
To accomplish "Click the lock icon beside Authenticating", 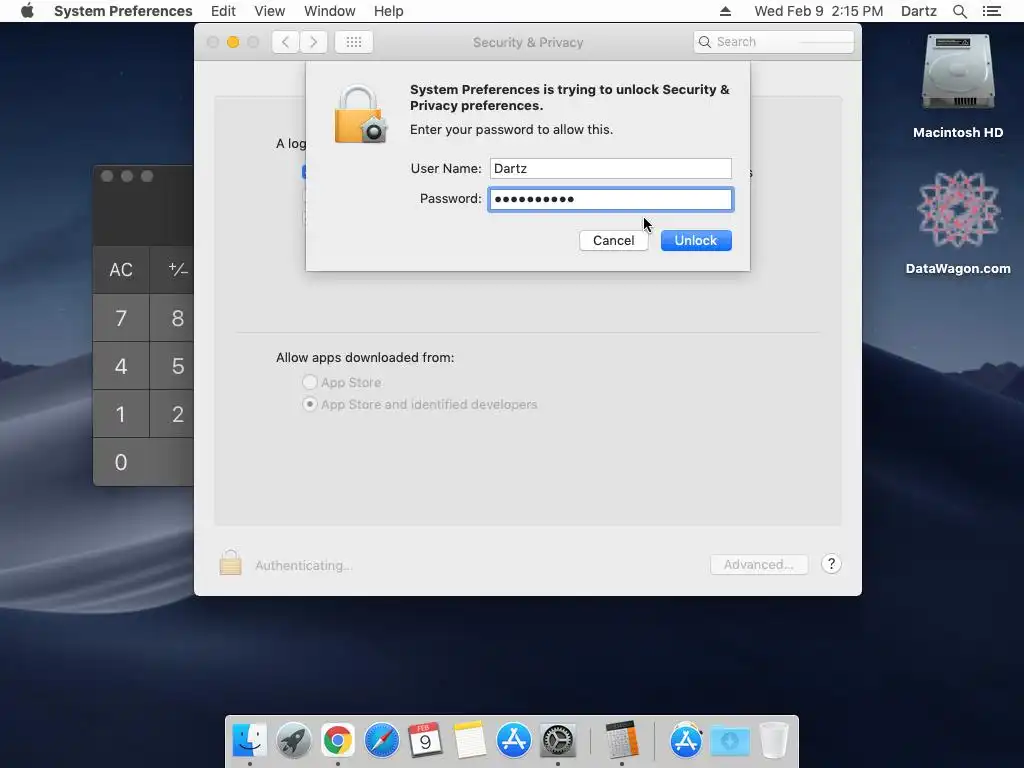I will (230, 562).
